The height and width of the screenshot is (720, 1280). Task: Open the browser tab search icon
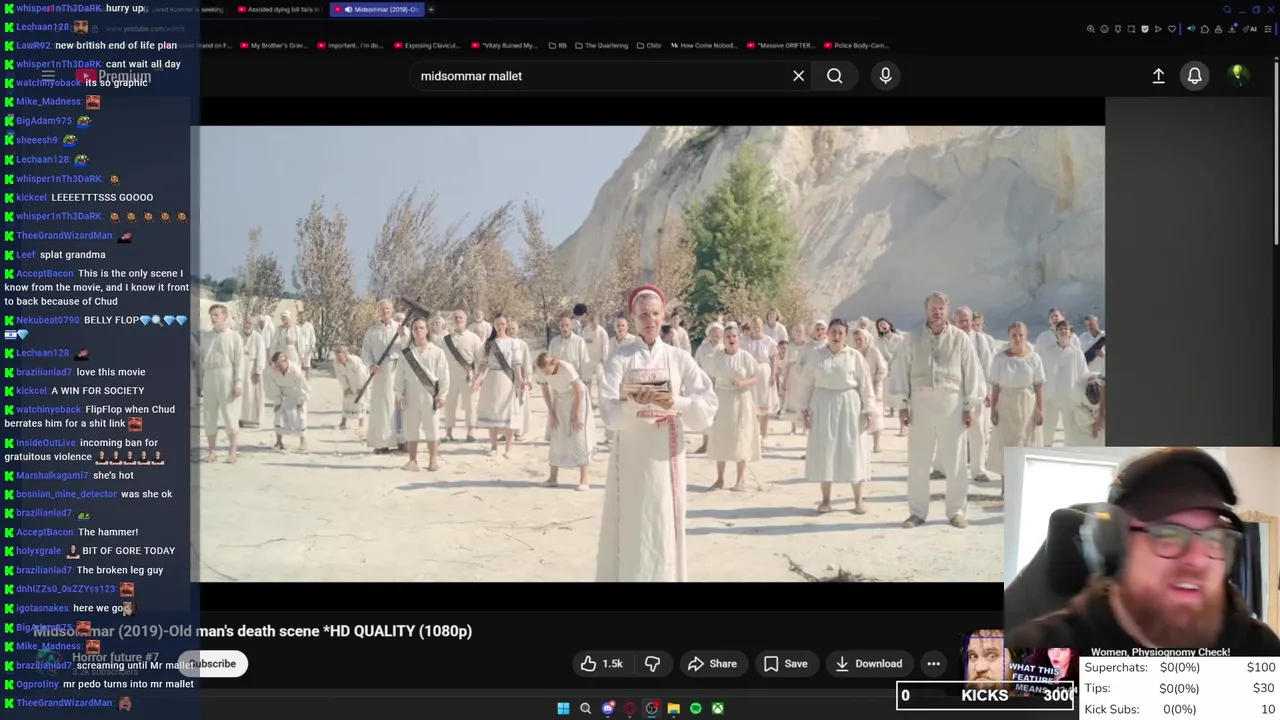click(x=1227, y=10)
